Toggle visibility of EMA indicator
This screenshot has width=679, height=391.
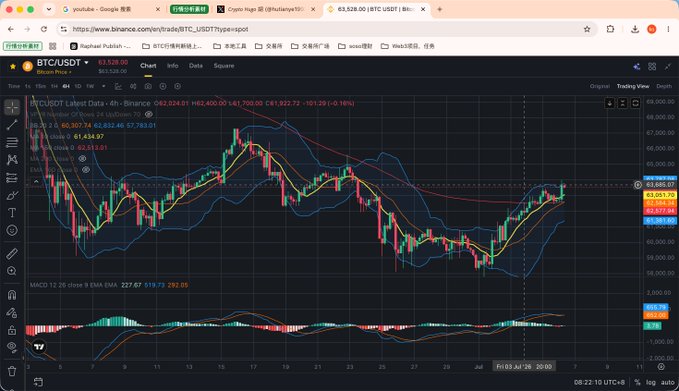[86, 170]
